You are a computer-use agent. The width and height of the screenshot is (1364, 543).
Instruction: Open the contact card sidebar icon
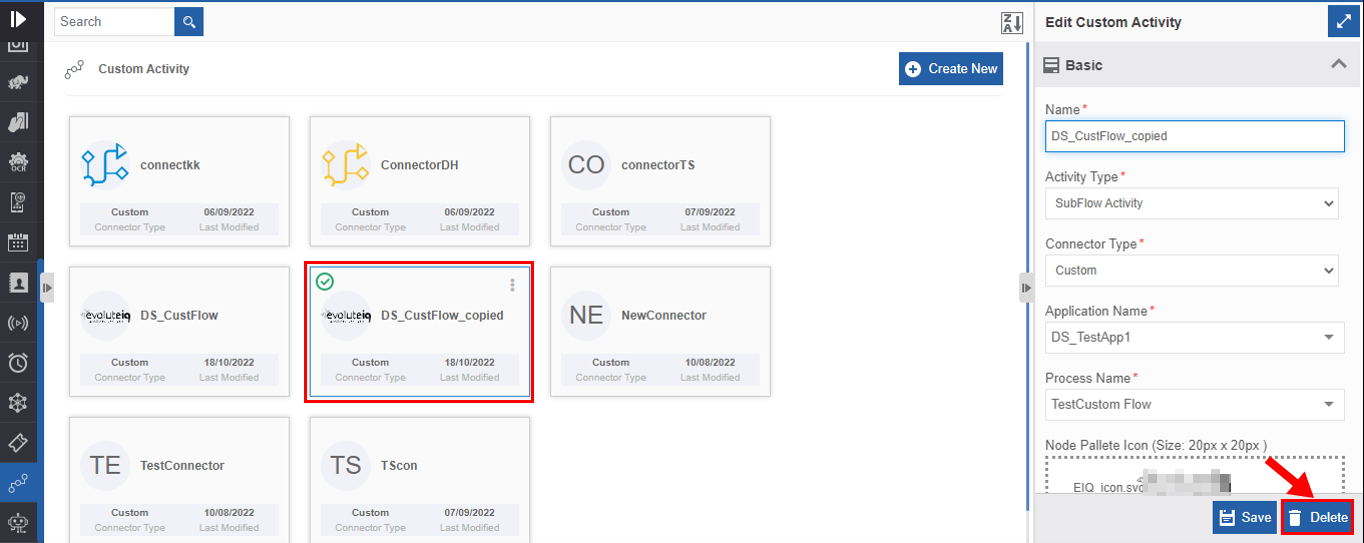[x=18, y=282]
